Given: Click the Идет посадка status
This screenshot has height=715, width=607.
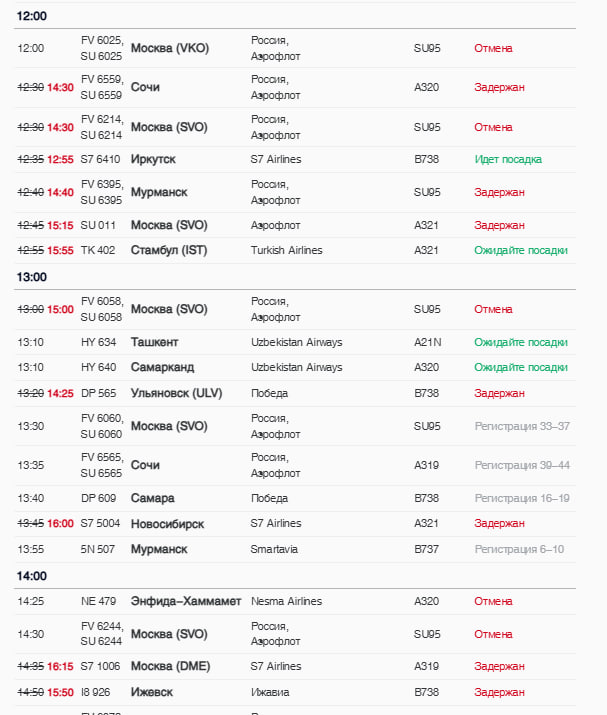Looking at the screenshot, I should pyautogui.click(x=508, y=160).
